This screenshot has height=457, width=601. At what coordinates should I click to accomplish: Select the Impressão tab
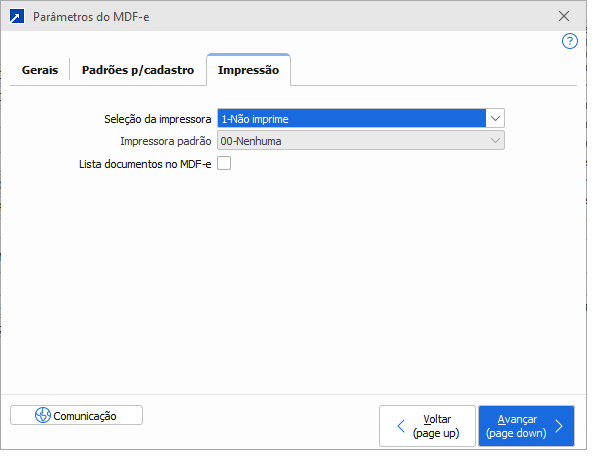(x=248, y=71)
